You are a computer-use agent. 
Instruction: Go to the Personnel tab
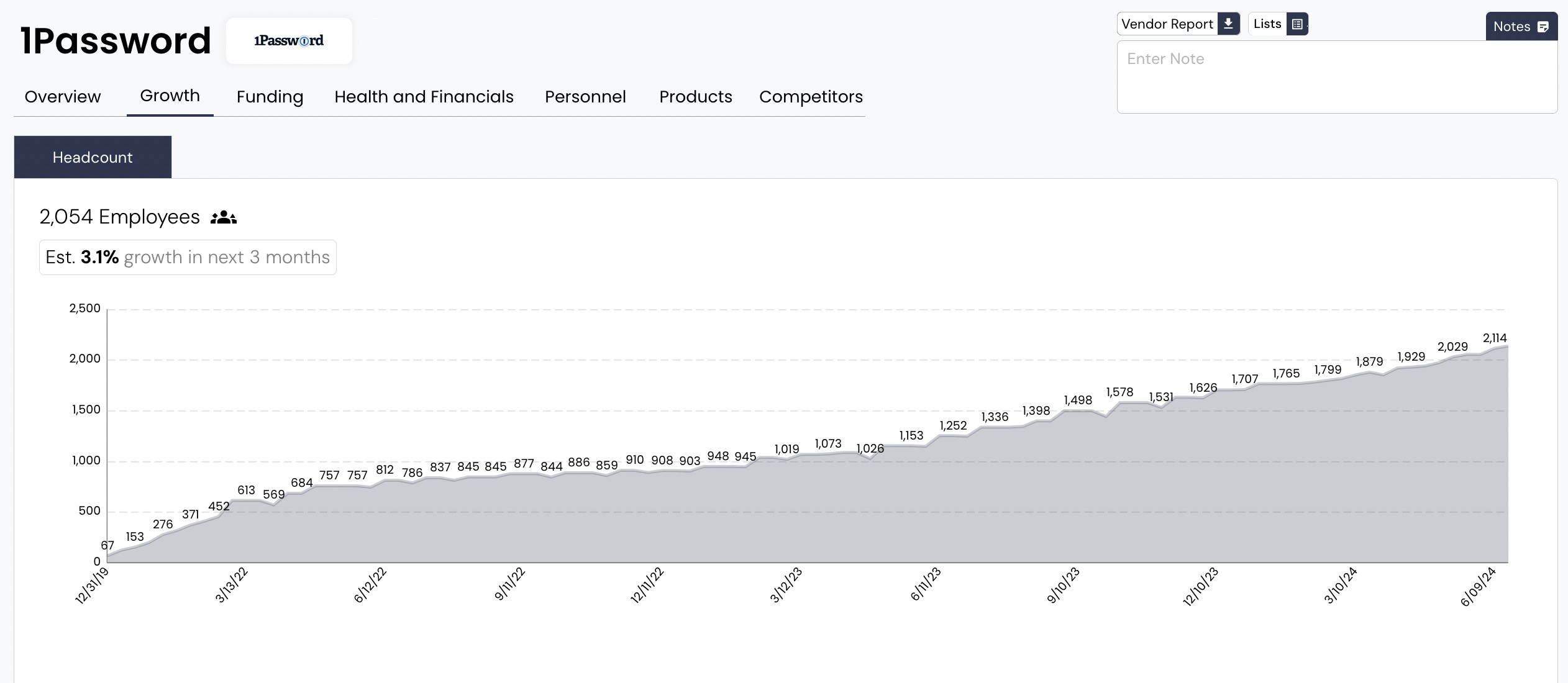pyautogui.click(x=585, y=97)
